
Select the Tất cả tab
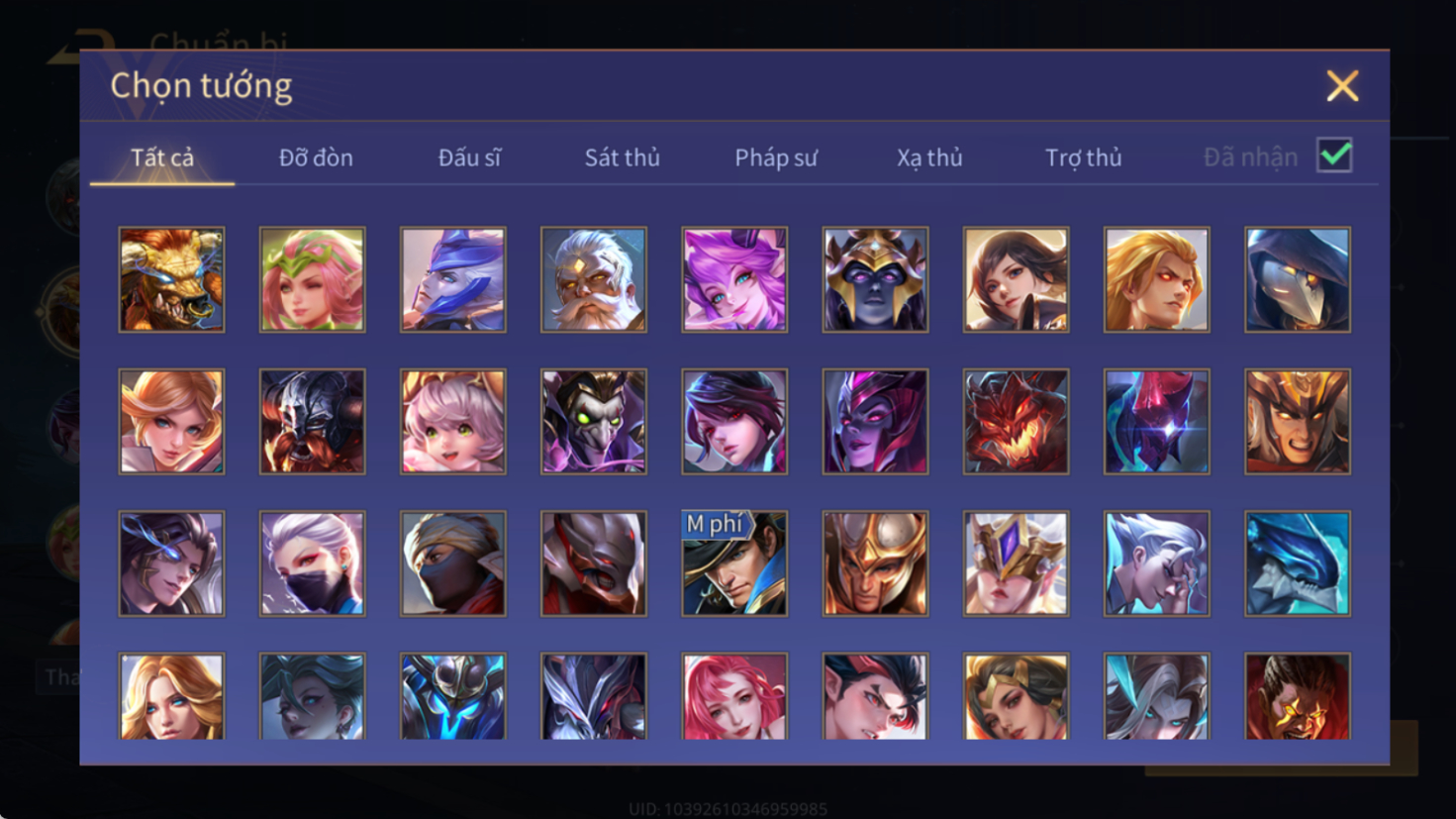click(x=162, y=157)
